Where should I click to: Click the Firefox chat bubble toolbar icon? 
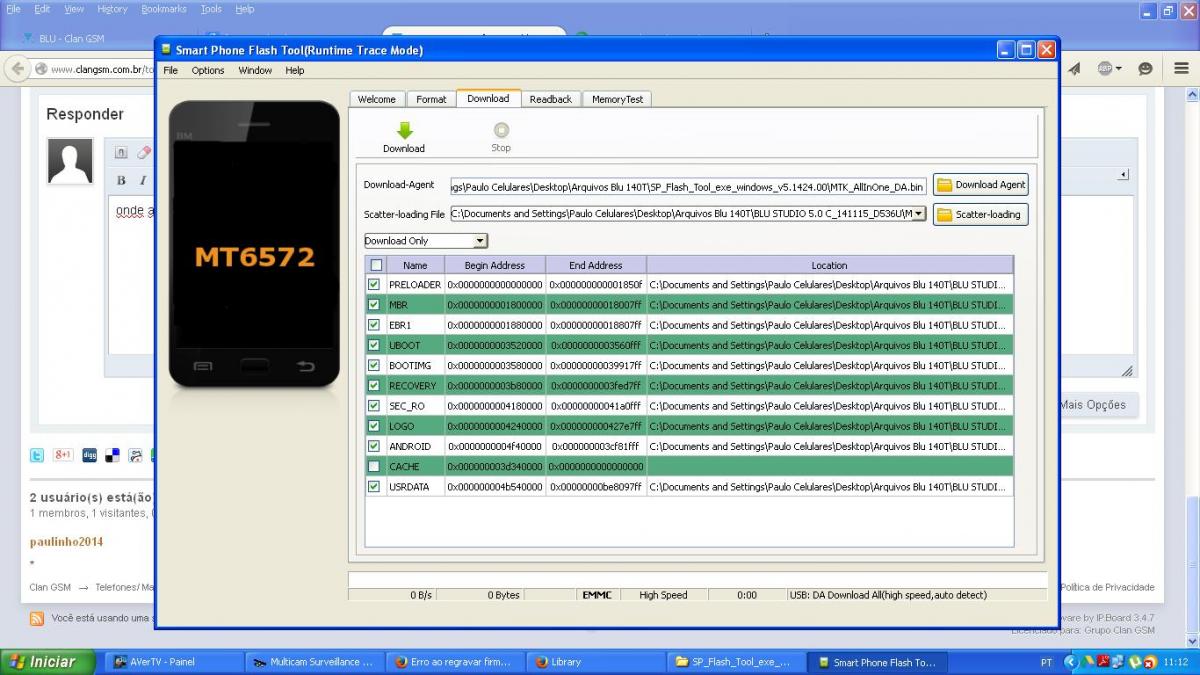click(x=1145, y=68)
